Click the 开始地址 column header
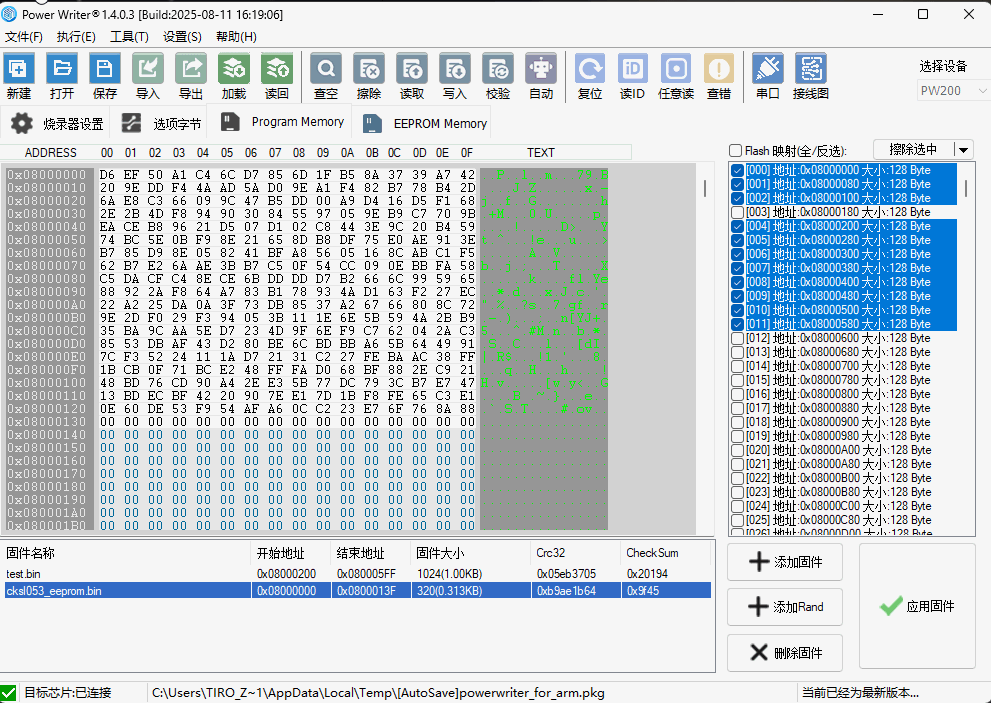 (291, 553)
